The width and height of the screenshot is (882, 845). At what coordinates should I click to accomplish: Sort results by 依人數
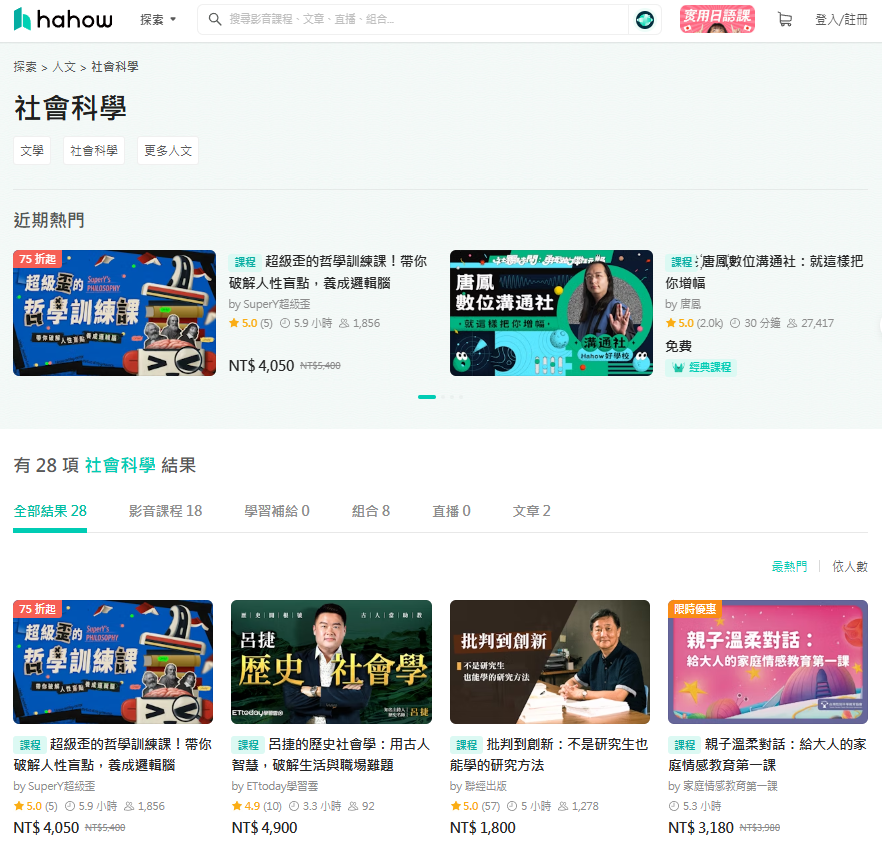click(x=850, y=567)
